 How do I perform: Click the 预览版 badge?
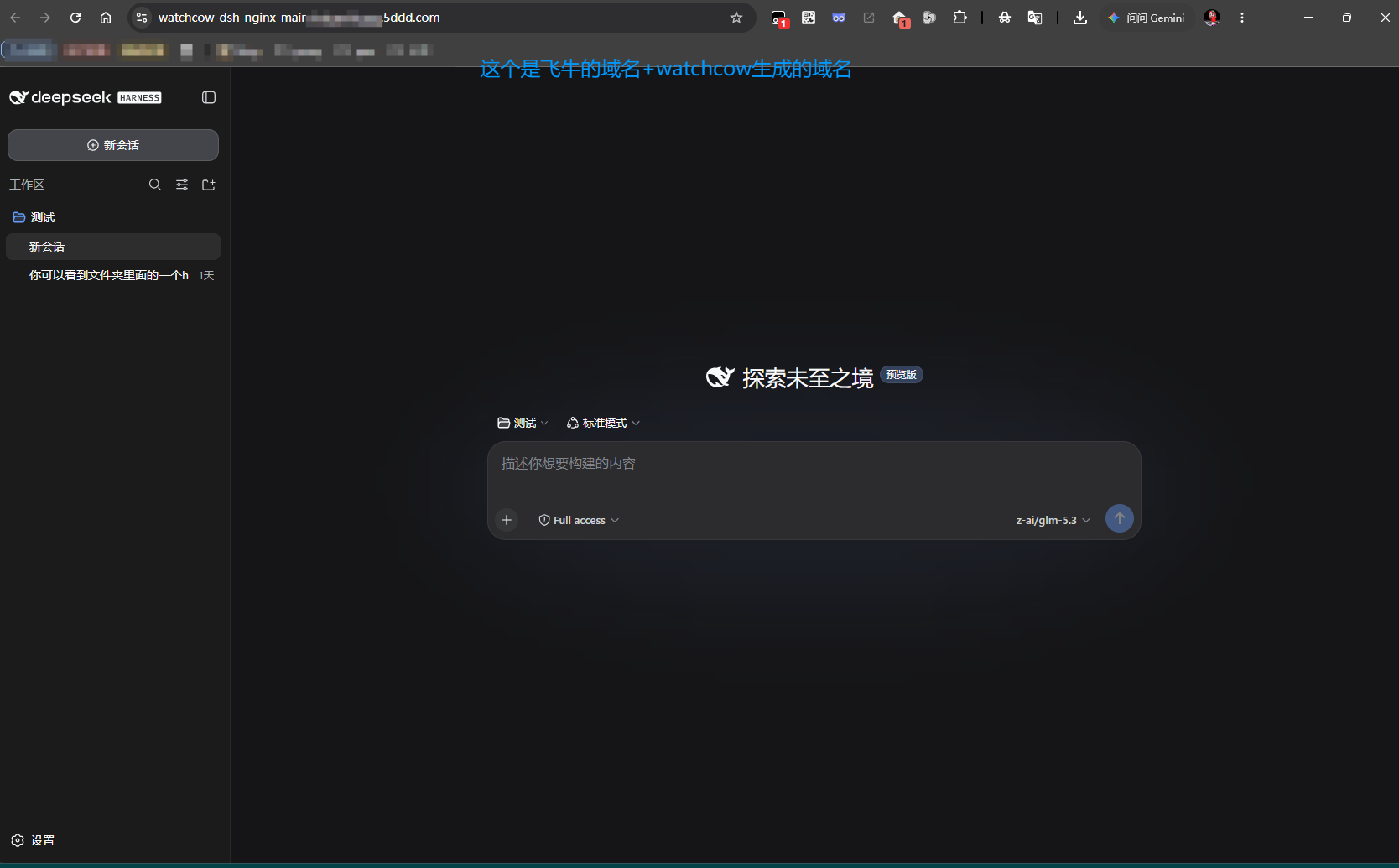[x=902, y=375]
